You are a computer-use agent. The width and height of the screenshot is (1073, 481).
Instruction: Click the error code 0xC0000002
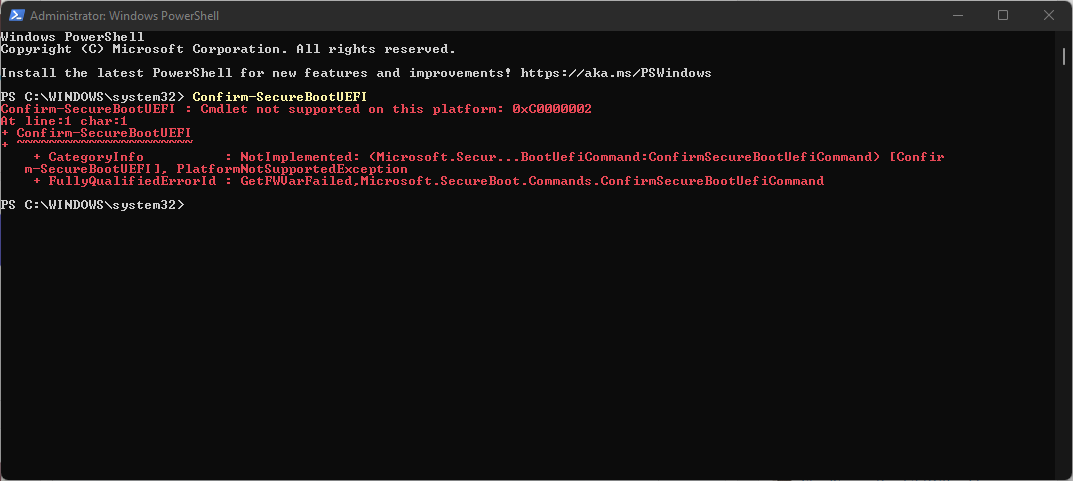[x=552, y=109]
